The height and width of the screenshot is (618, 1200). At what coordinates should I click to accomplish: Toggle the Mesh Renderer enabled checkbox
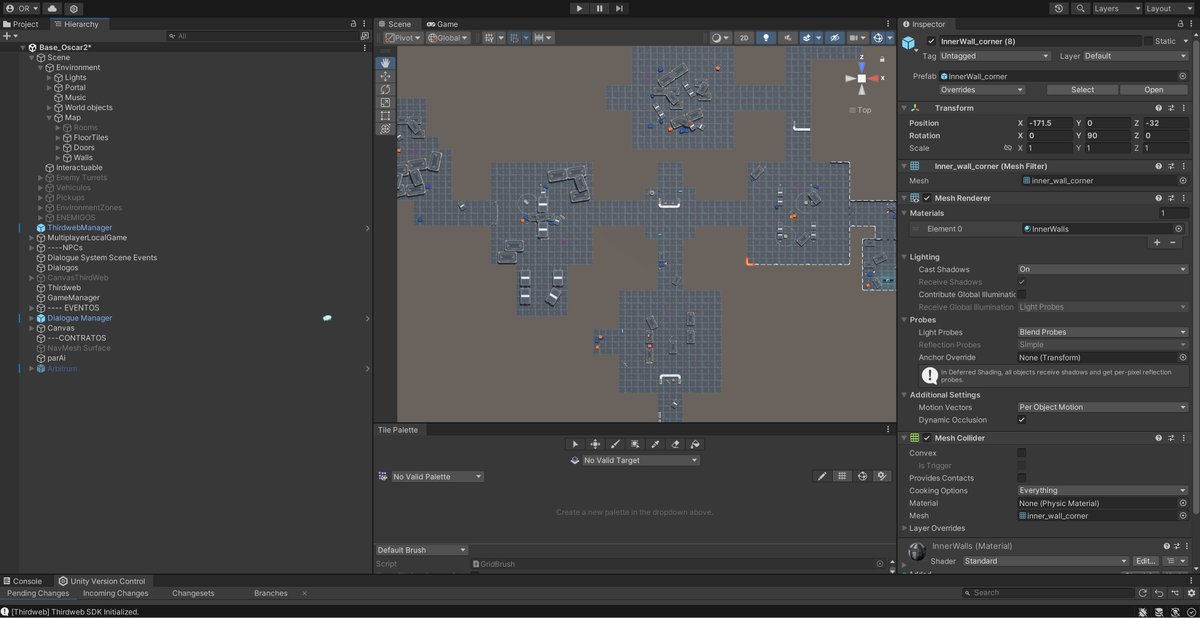point(926,198)
